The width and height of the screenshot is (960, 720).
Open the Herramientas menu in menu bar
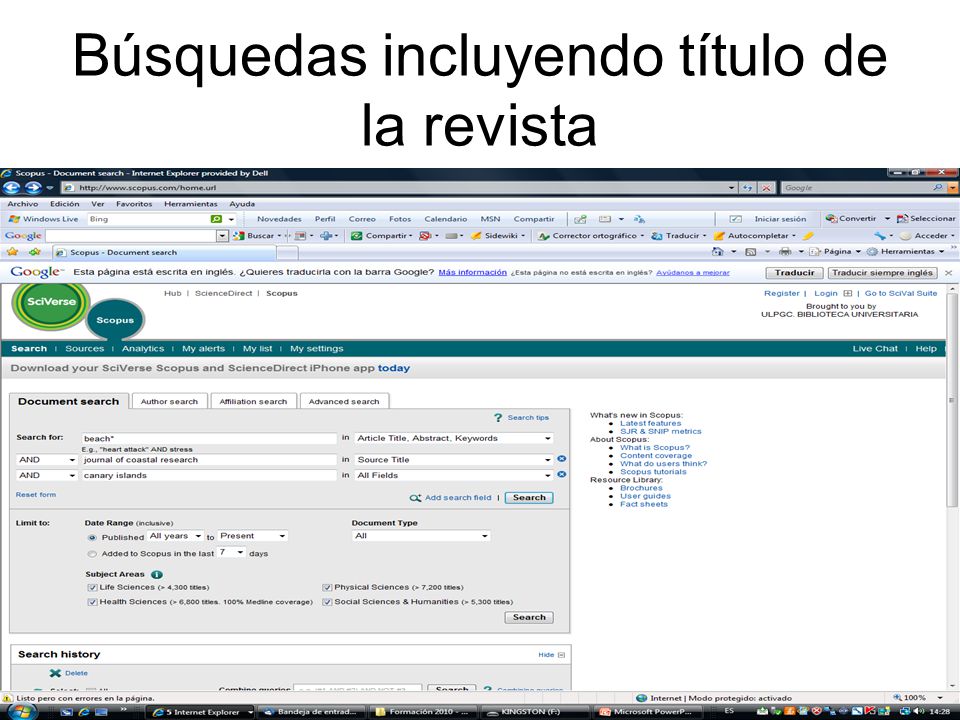coord(190,204)
